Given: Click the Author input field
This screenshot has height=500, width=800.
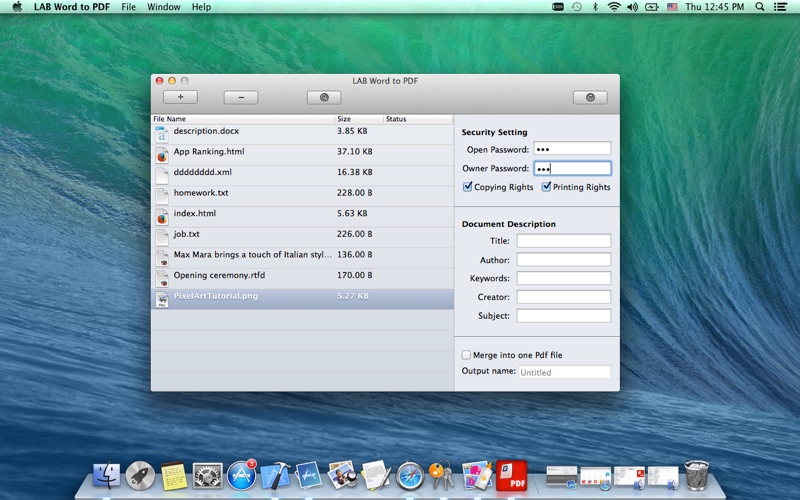Looking at the screenshot, I should tap(563, 260).
